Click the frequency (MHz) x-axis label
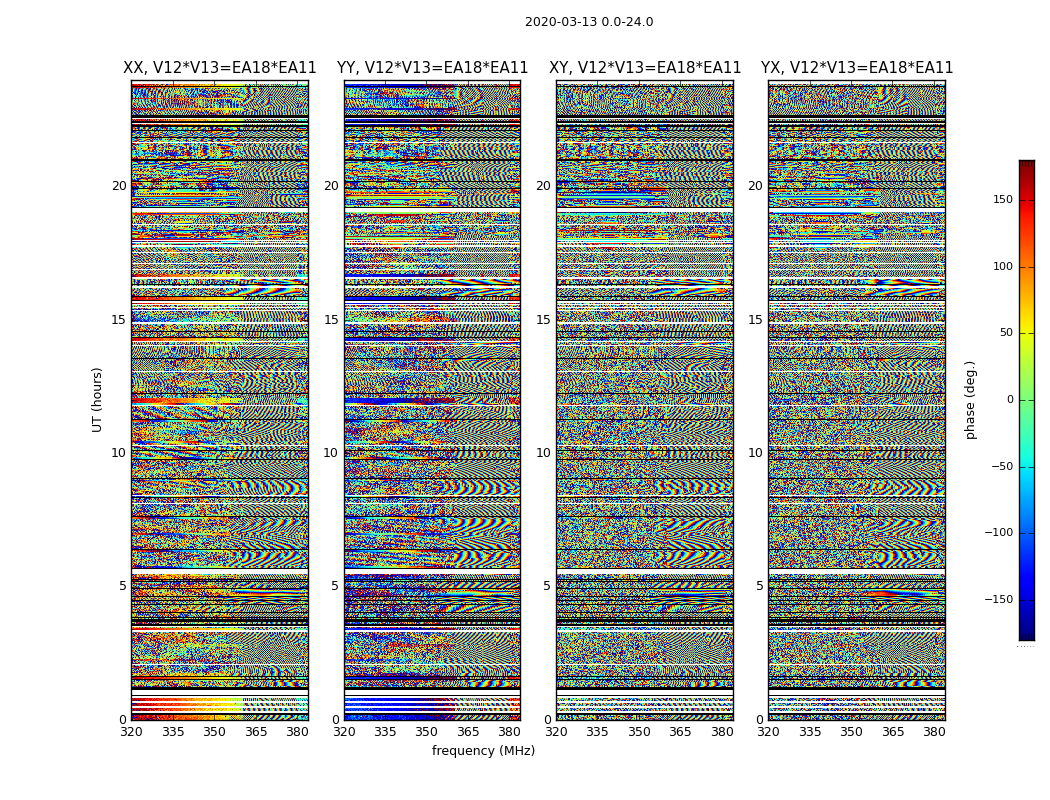1050x800 pixels. pyautogui.click(x=483, y=751)
